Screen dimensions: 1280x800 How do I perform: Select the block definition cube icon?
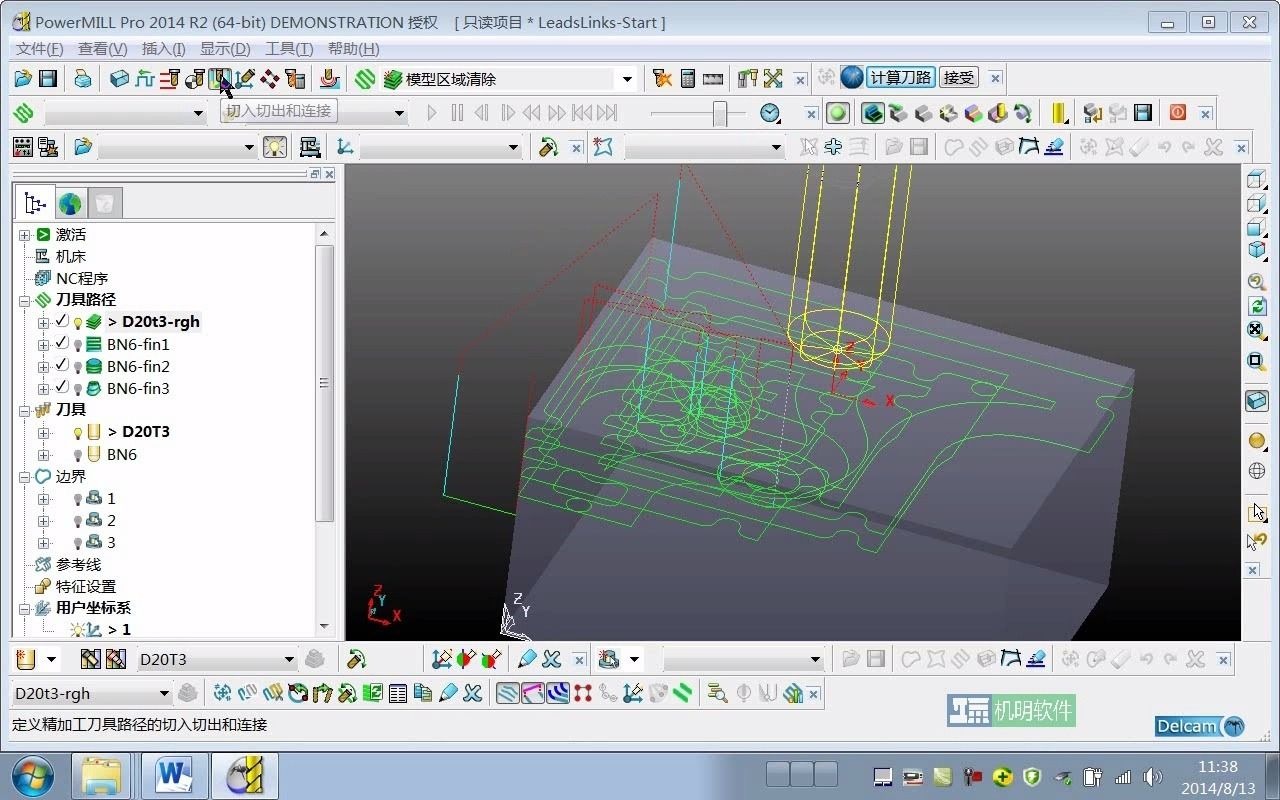point(120,78)
